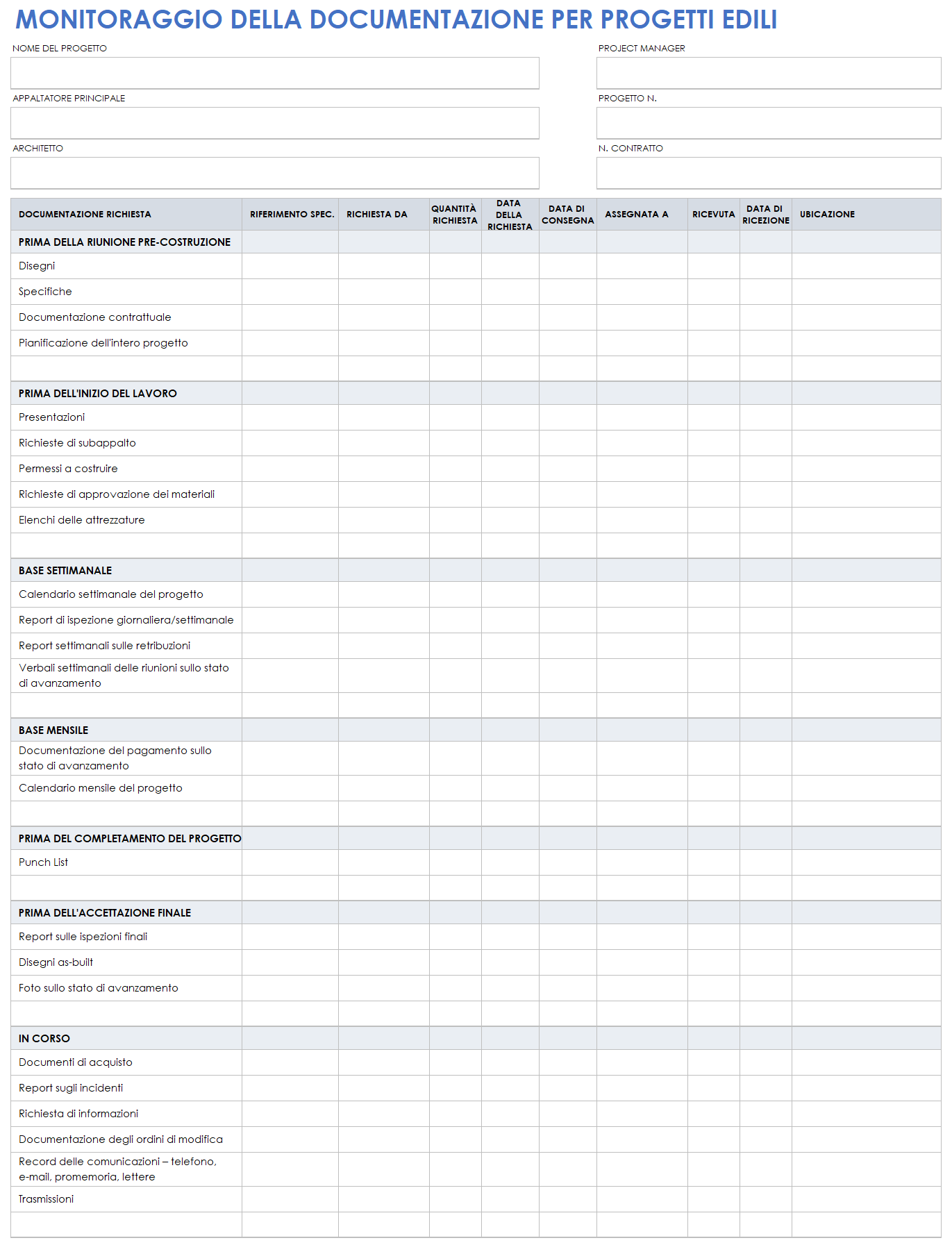Click the Nome del Progetto input field

click(x=274, y=73)
